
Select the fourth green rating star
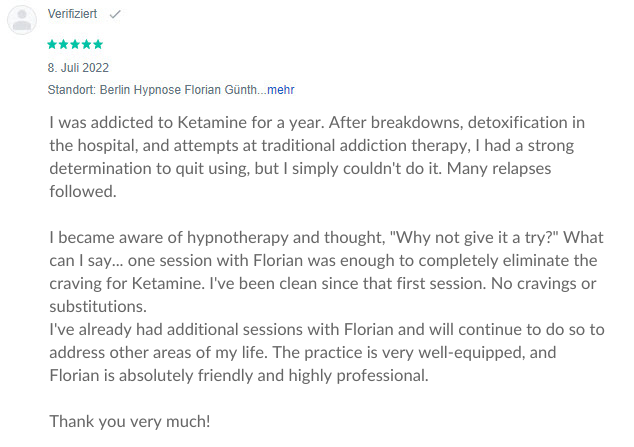pyautogui.click(x=87, y=44)
